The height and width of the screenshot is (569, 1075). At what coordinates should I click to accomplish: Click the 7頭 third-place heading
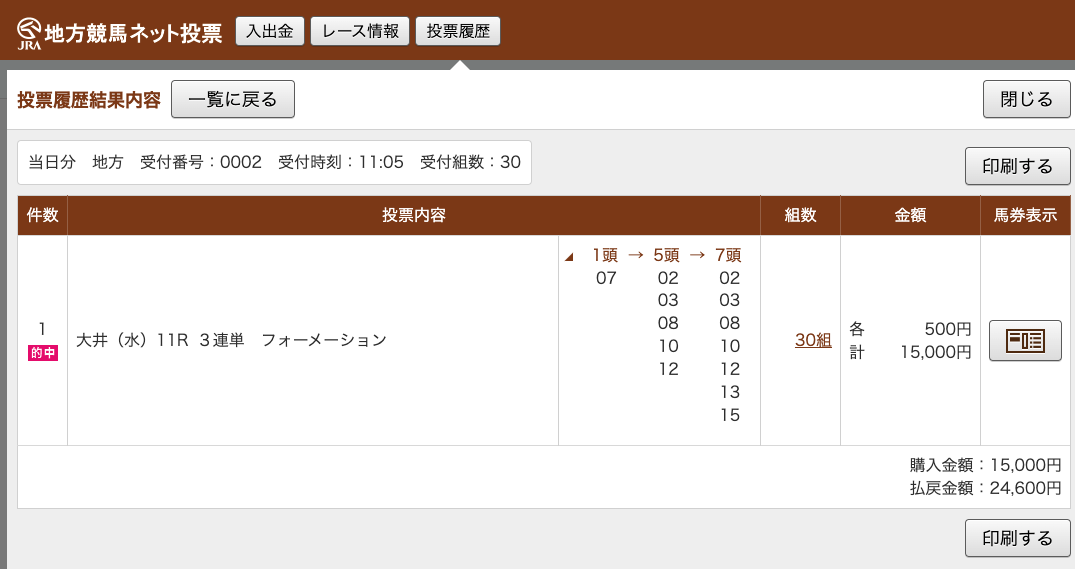(x=728, y=255)
